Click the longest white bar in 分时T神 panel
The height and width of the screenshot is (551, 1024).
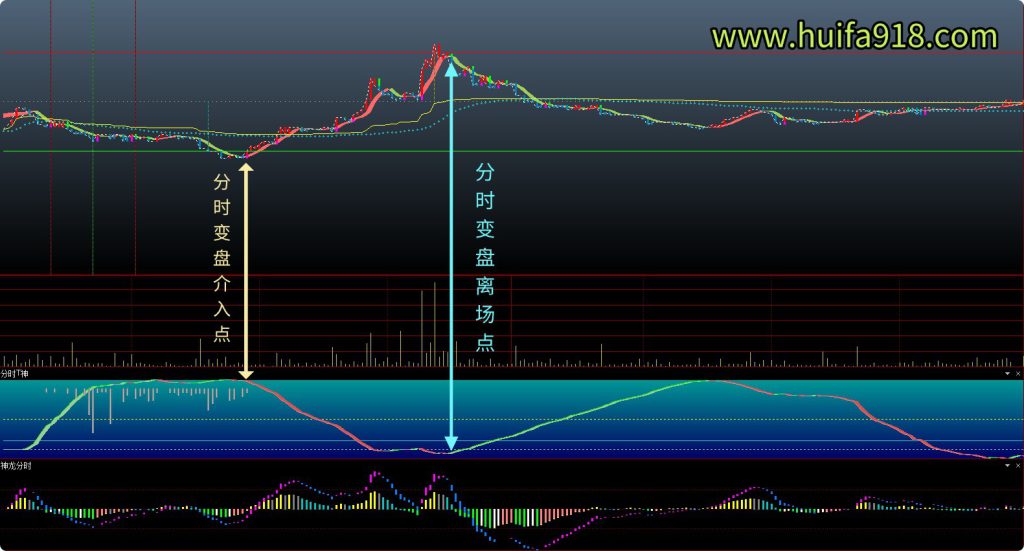click(x=93, y=410)
